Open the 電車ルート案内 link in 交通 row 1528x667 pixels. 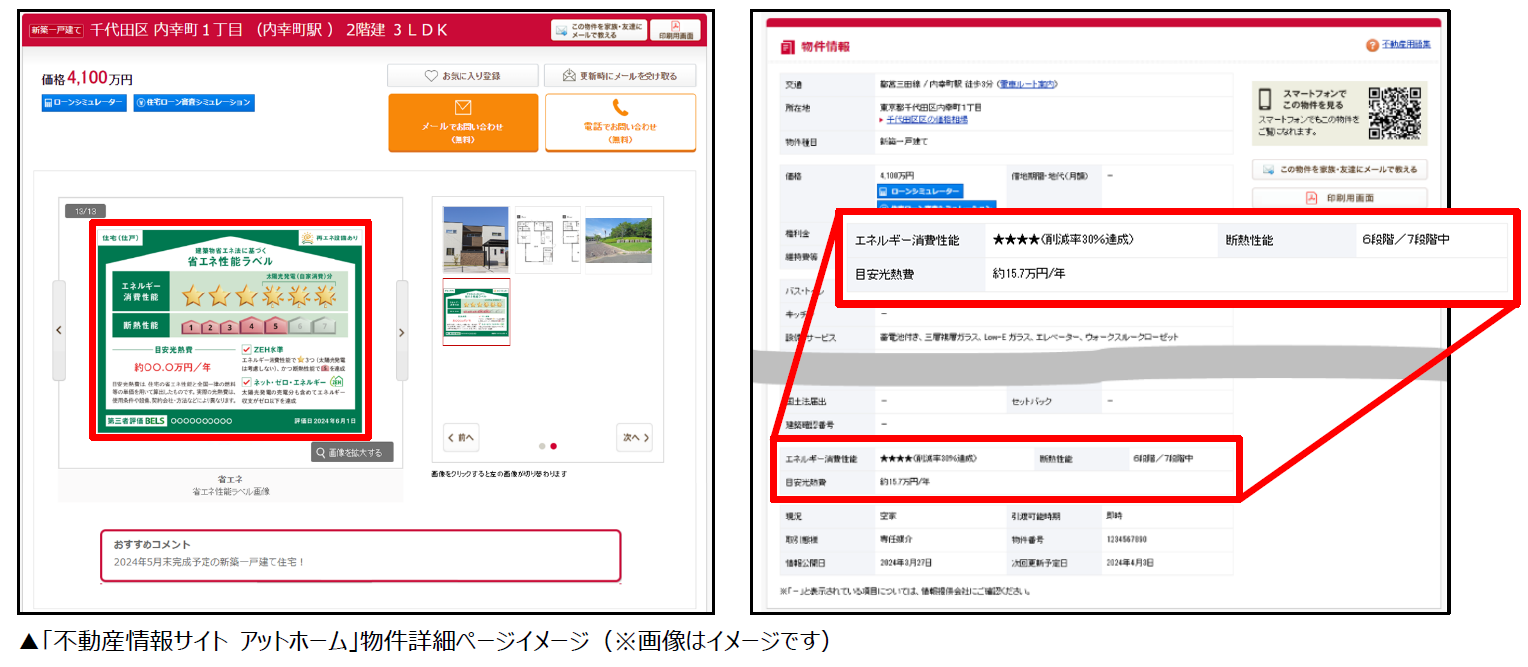coord(1026,84)
